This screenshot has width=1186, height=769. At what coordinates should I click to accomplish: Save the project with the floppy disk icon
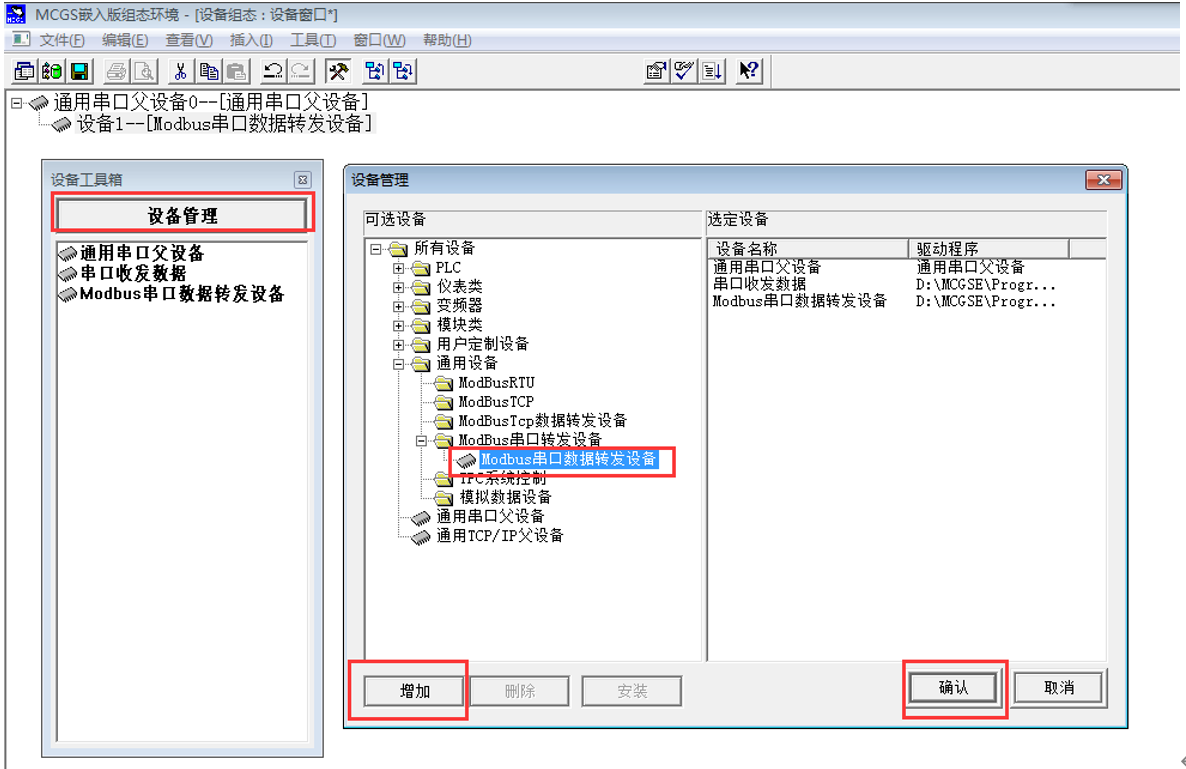coord(79,71)
